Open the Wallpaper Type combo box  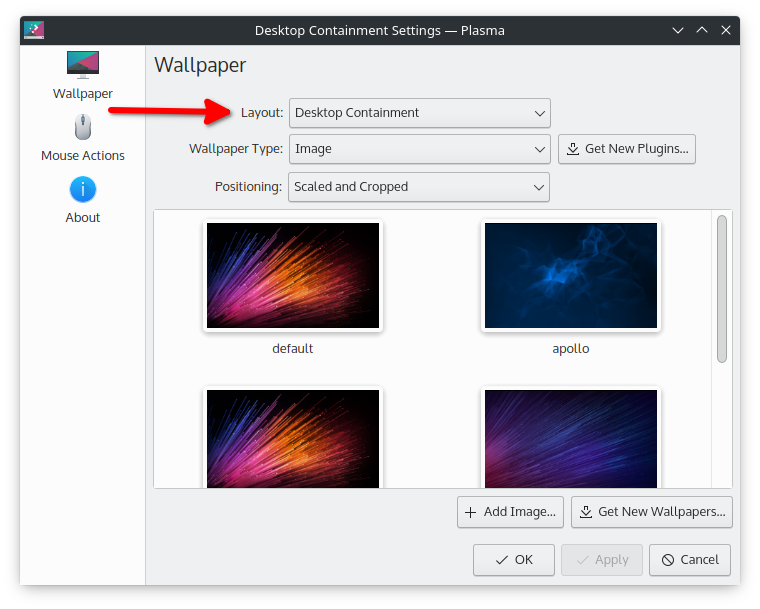[x=420, y=149]
